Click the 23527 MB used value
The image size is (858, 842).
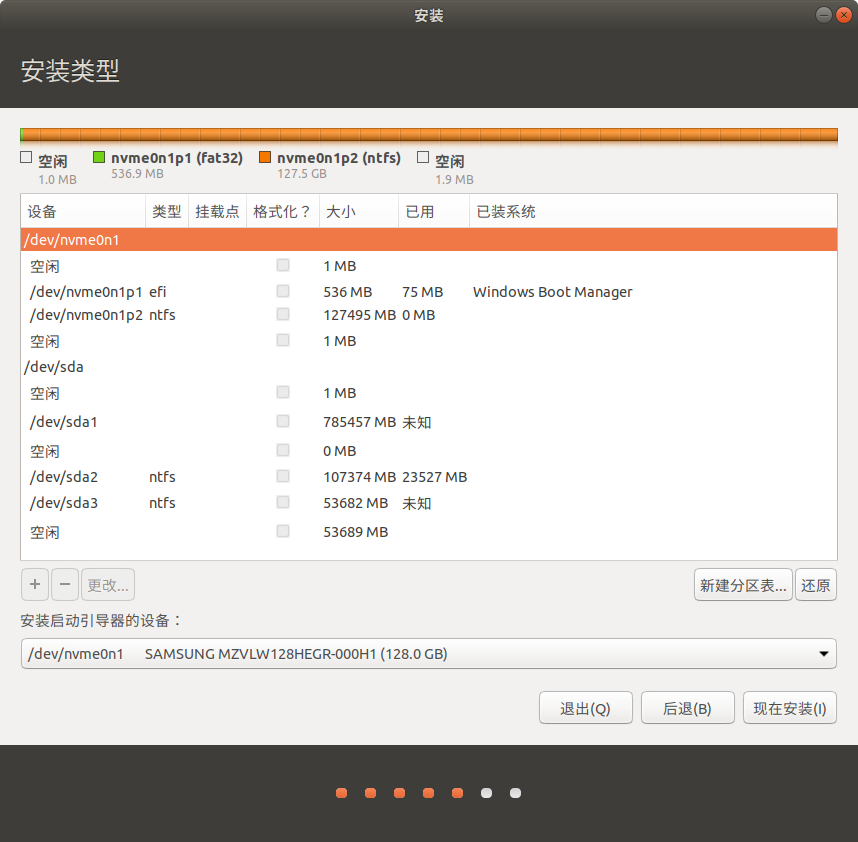click(434, 477)
